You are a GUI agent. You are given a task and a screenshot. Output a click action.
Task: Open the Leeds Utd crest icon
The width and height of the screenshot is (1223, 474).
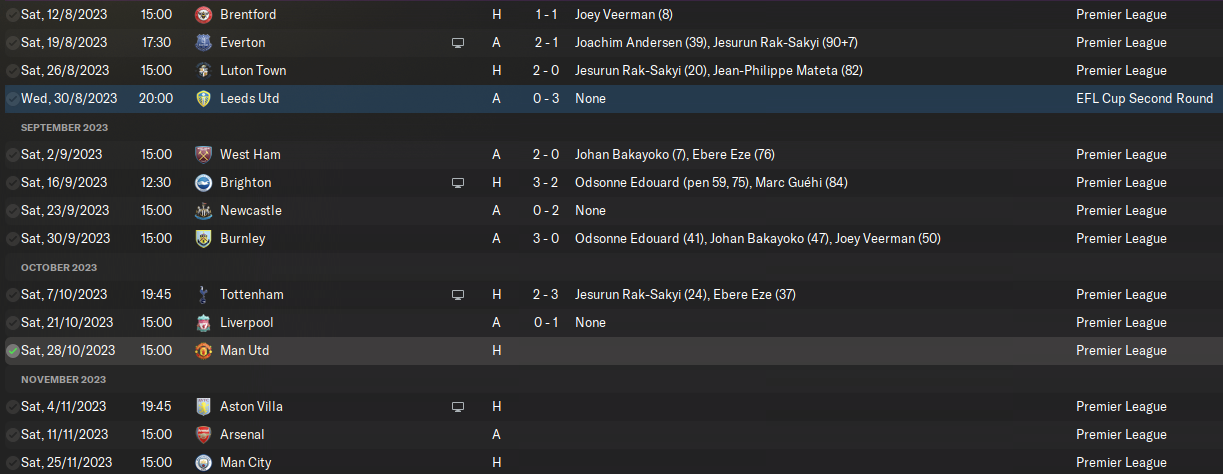[204, 99]
